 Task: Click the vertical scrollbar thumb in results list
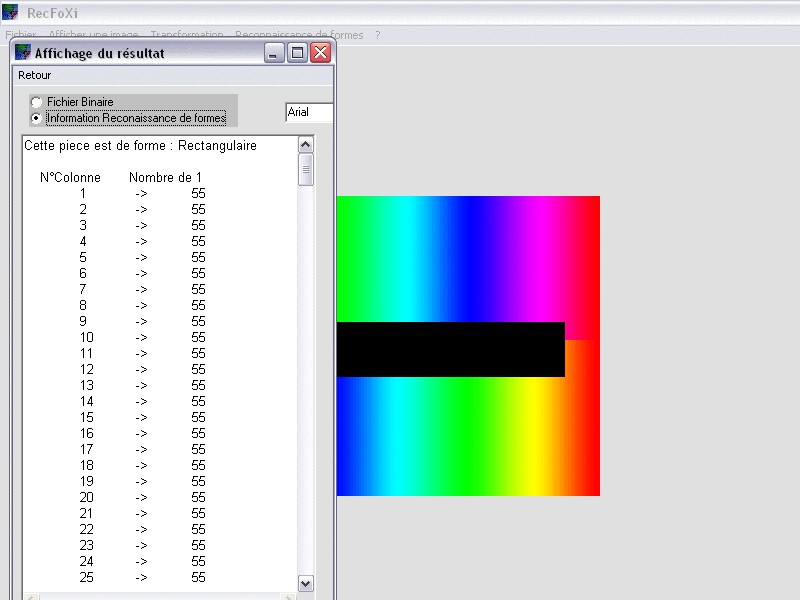coord(306,170)
